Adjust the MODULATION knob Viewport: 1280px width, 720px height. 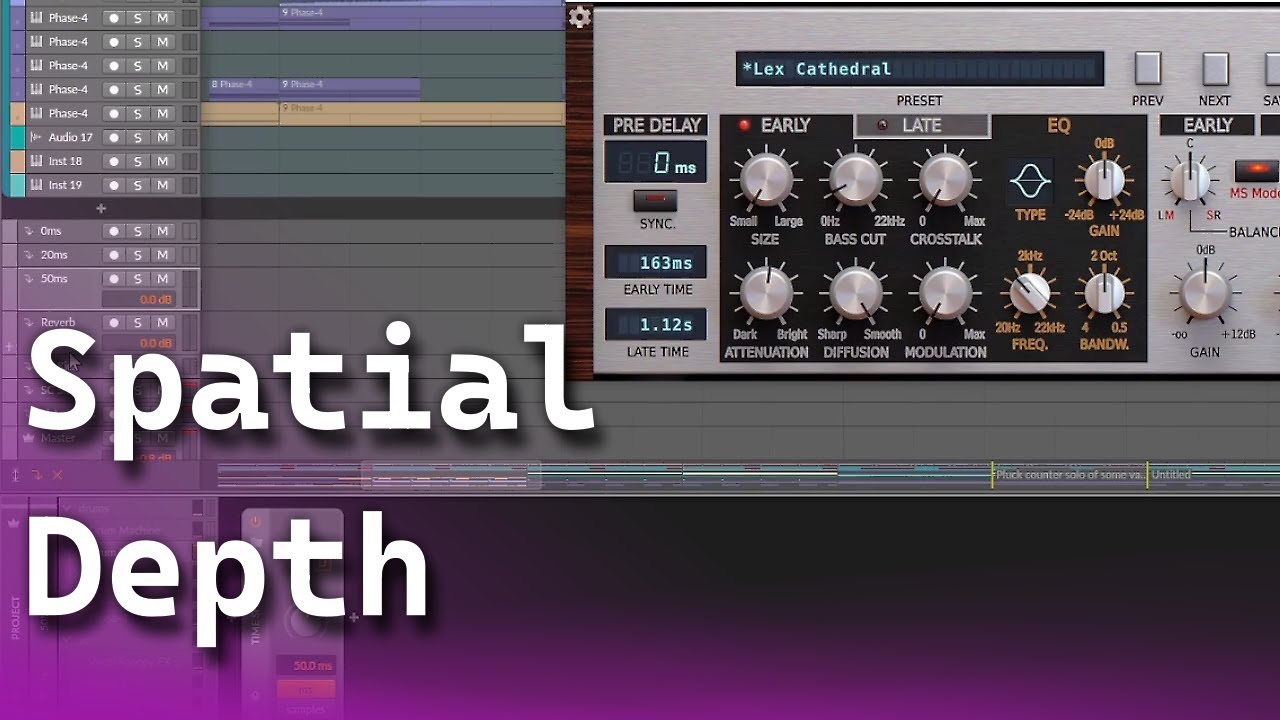[945, 294]
